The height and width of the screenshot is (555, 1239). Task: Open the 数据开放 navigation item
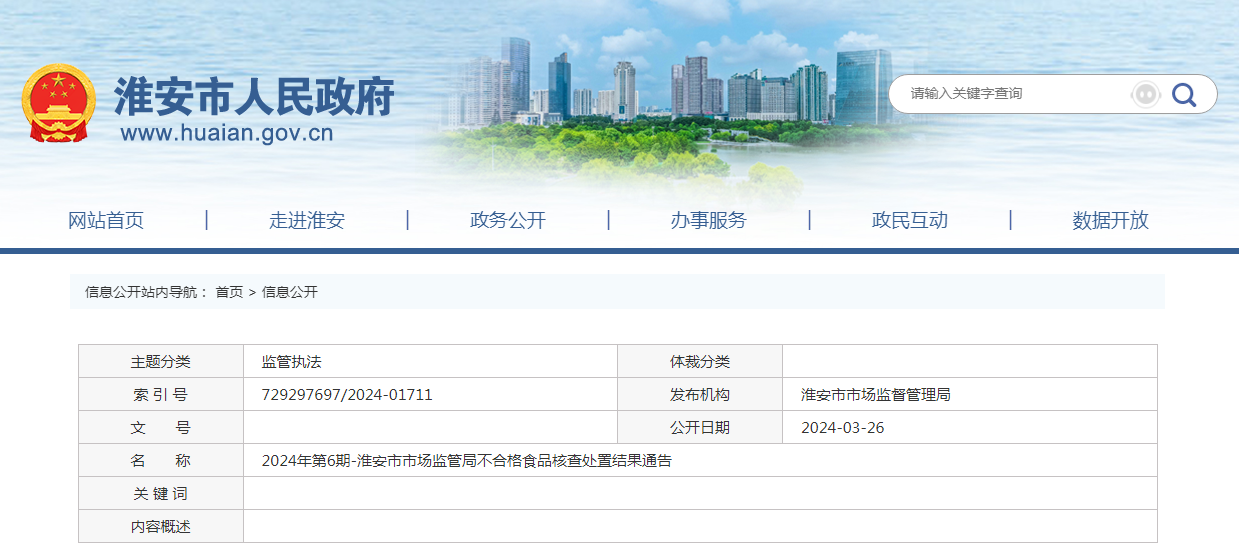(x=1111, y=221)
